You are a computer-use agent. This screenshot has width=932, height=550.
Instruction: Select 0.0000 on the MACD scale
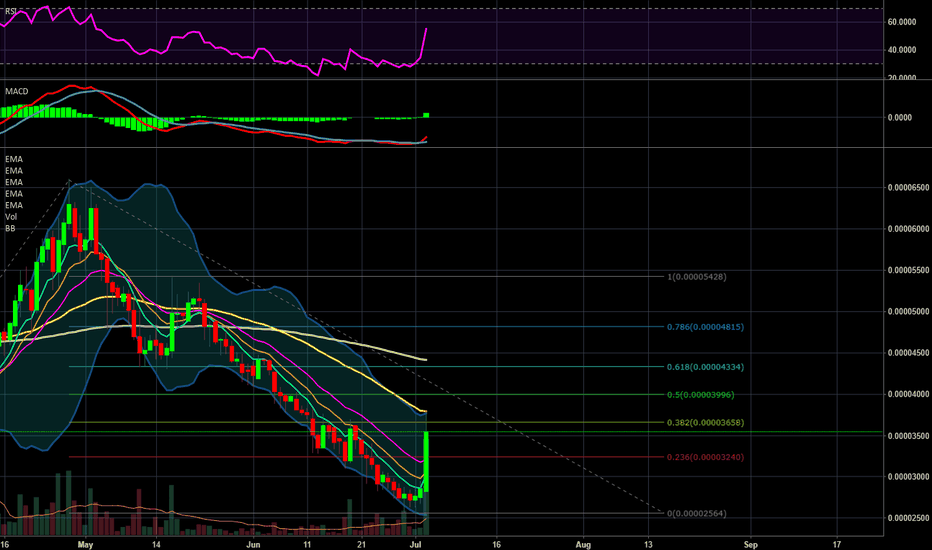[900, 118]
